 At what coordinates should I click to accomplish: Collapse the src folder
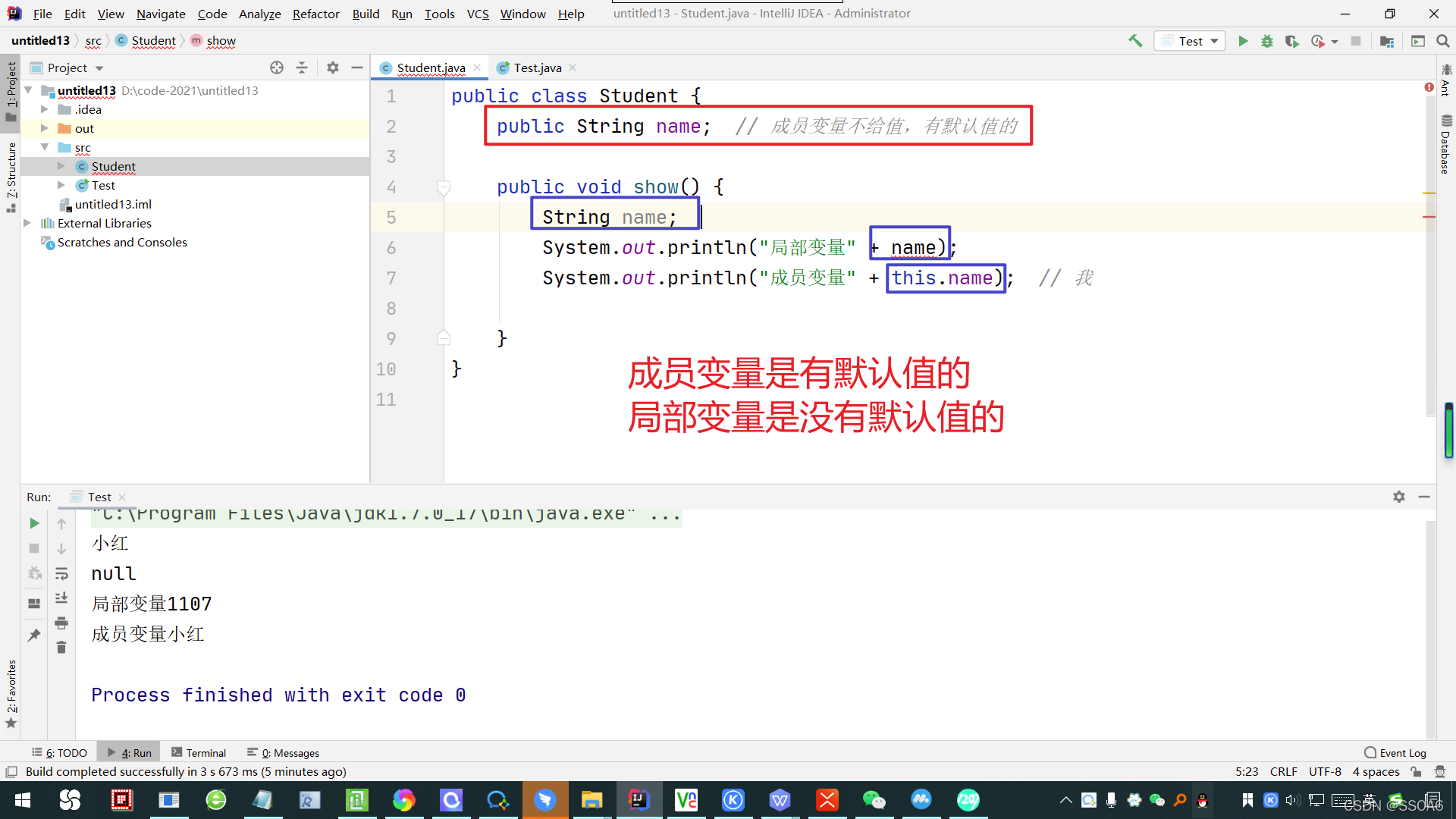(45, 147)
